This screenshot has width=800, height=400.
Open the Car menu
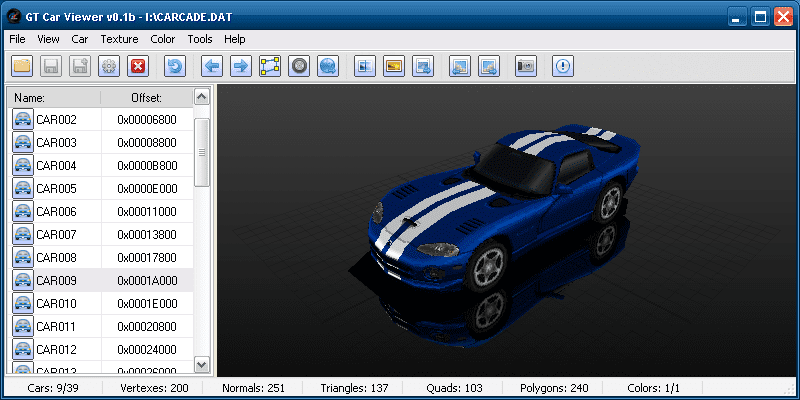click(x=80, y=39)
